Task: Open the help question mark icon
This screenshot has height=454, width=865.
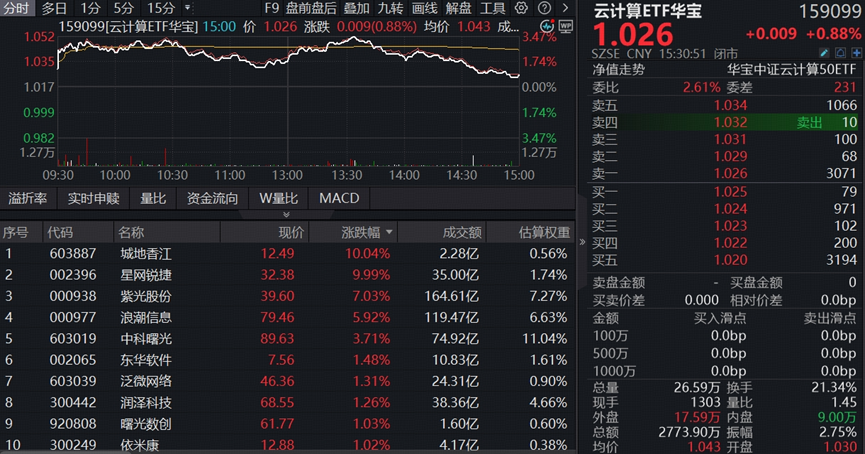Action: point(544,8)
